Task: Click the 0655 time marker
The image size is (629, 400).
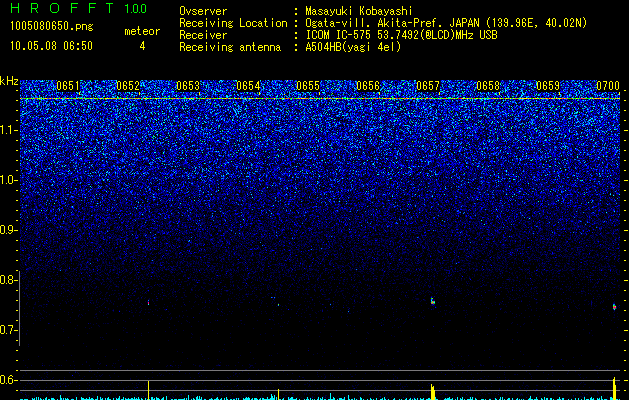Action: [x=308, y=86]
